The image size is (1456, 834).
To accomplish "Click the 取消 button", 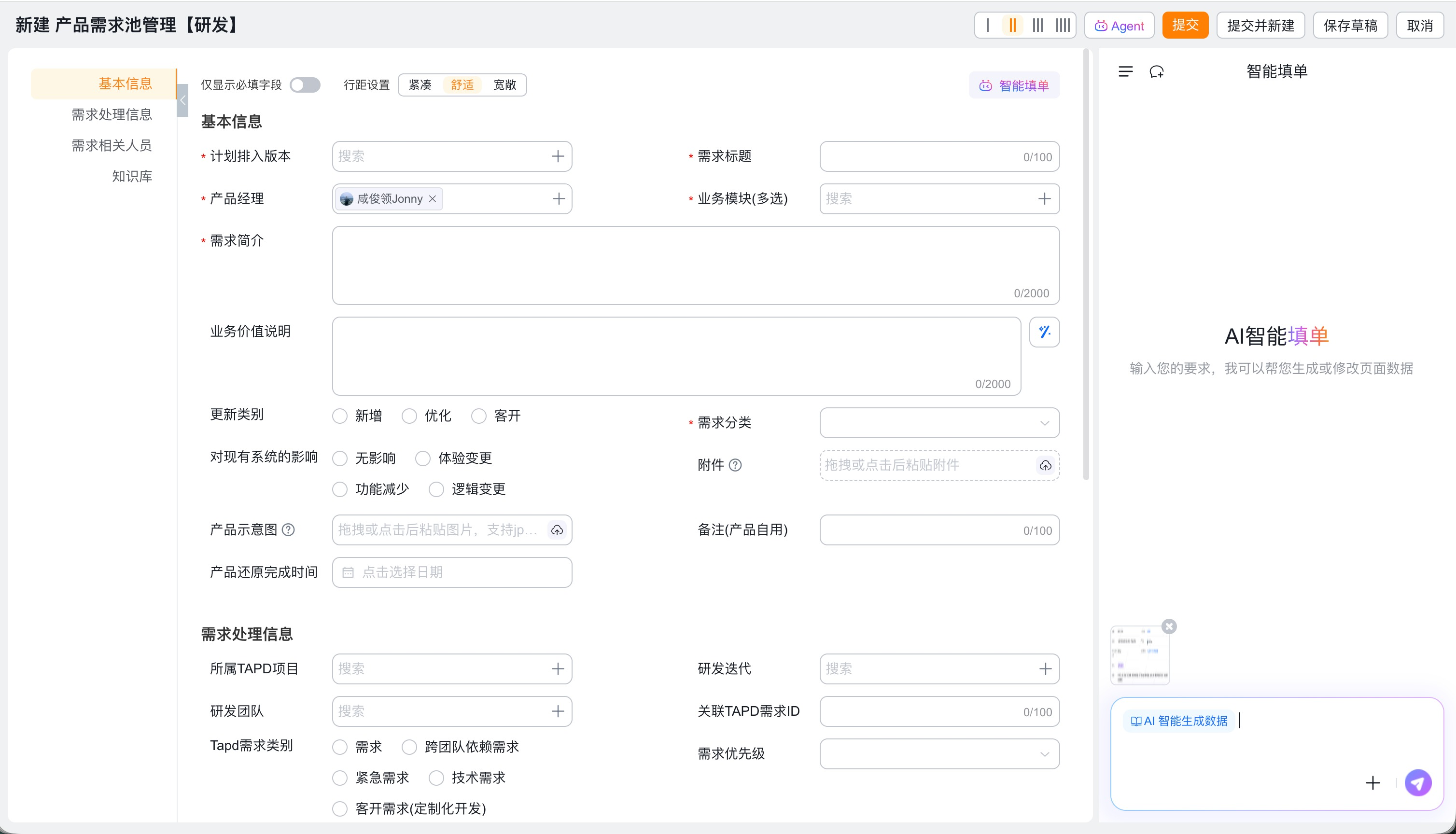I will [1420, 25].
